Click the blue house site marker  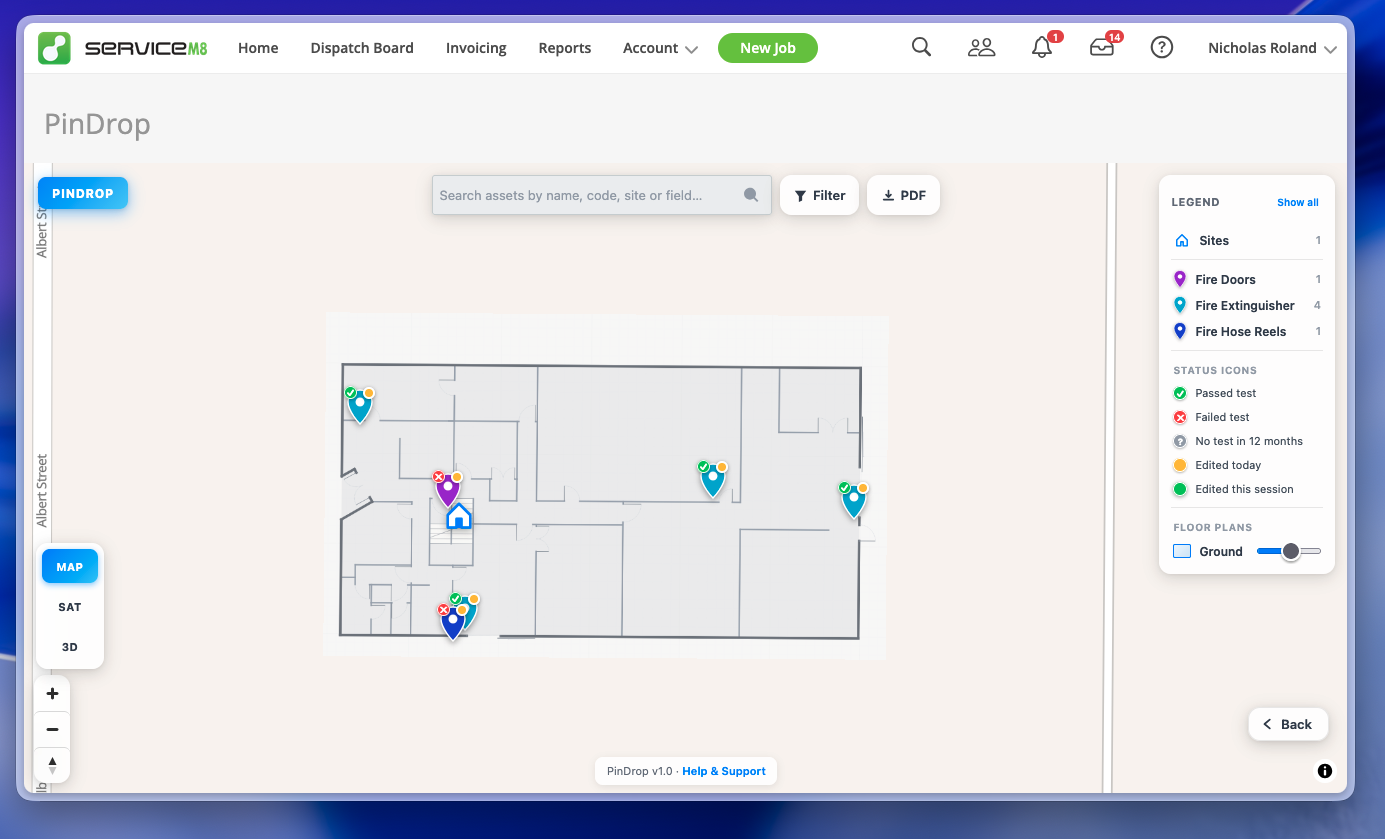(x=459, y=516)
